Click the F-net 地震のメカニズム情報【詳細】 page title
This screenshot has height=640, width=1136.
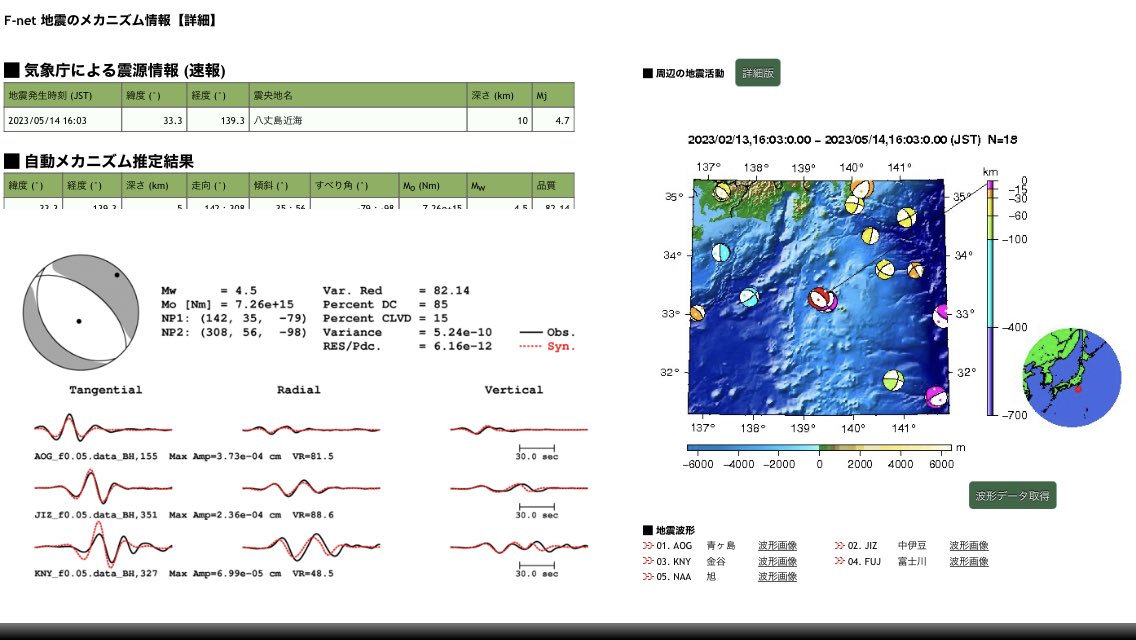coord(110,20)
